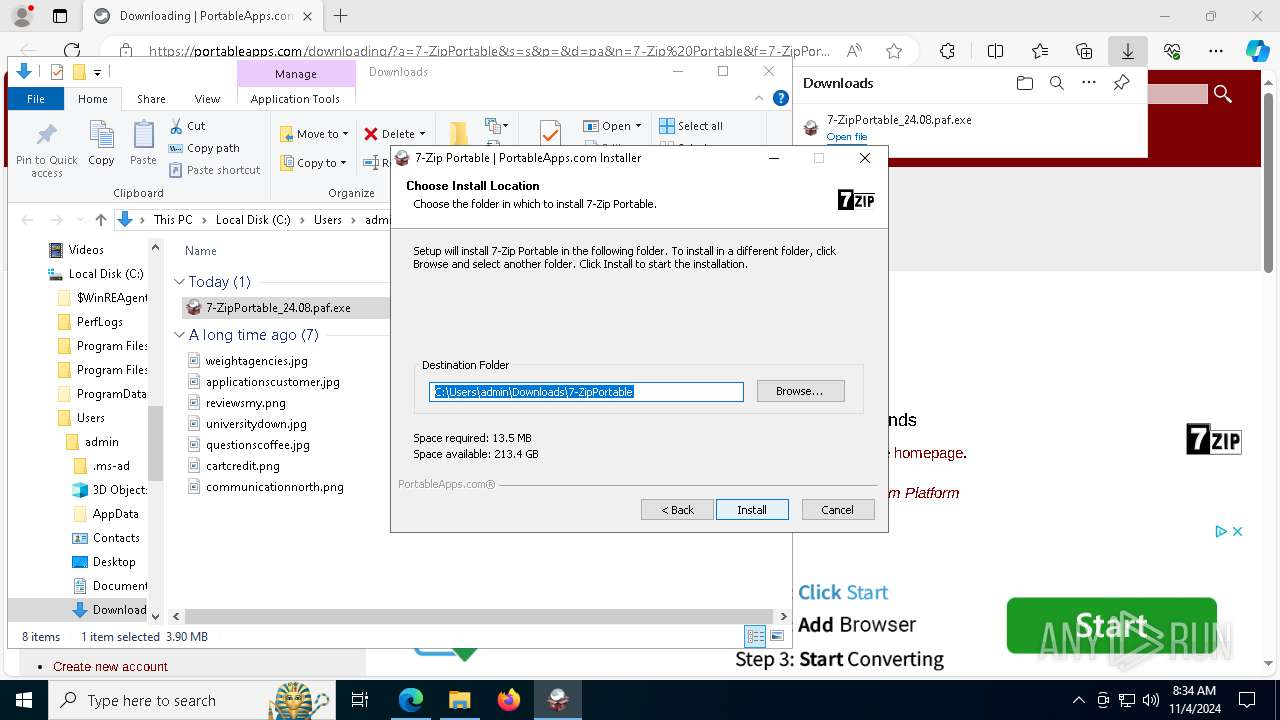Open Edge Settings and more menu
This screenshot has height=720, width=1280.
[x=1216, y=51]
